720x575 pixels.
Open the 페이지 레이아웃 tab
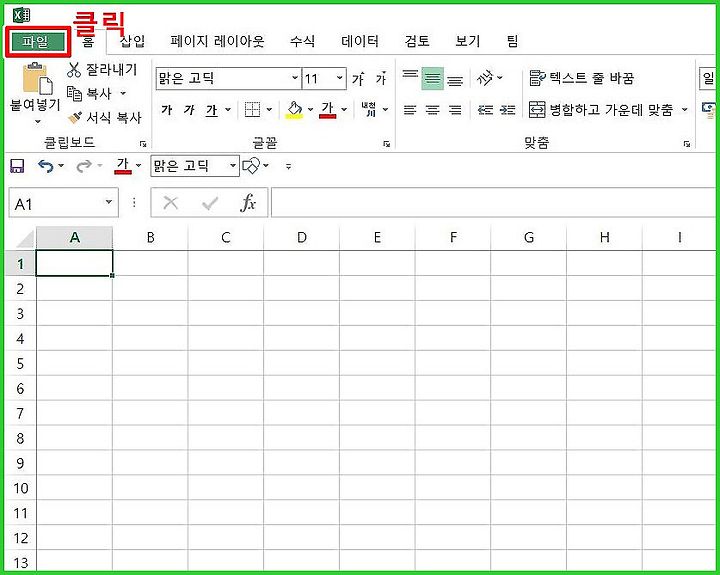[217, 41]
